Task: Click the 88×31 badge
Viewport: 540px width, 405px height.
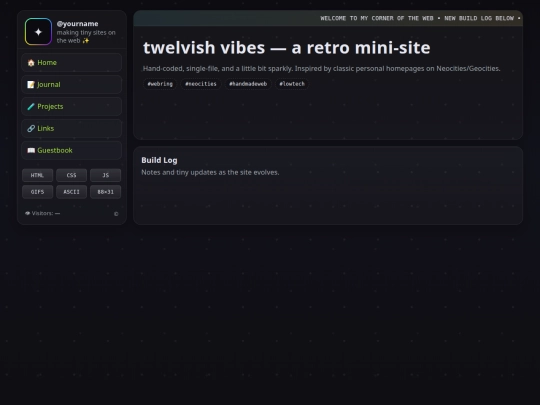Action: pyautogui.click(x=105, y=192)
